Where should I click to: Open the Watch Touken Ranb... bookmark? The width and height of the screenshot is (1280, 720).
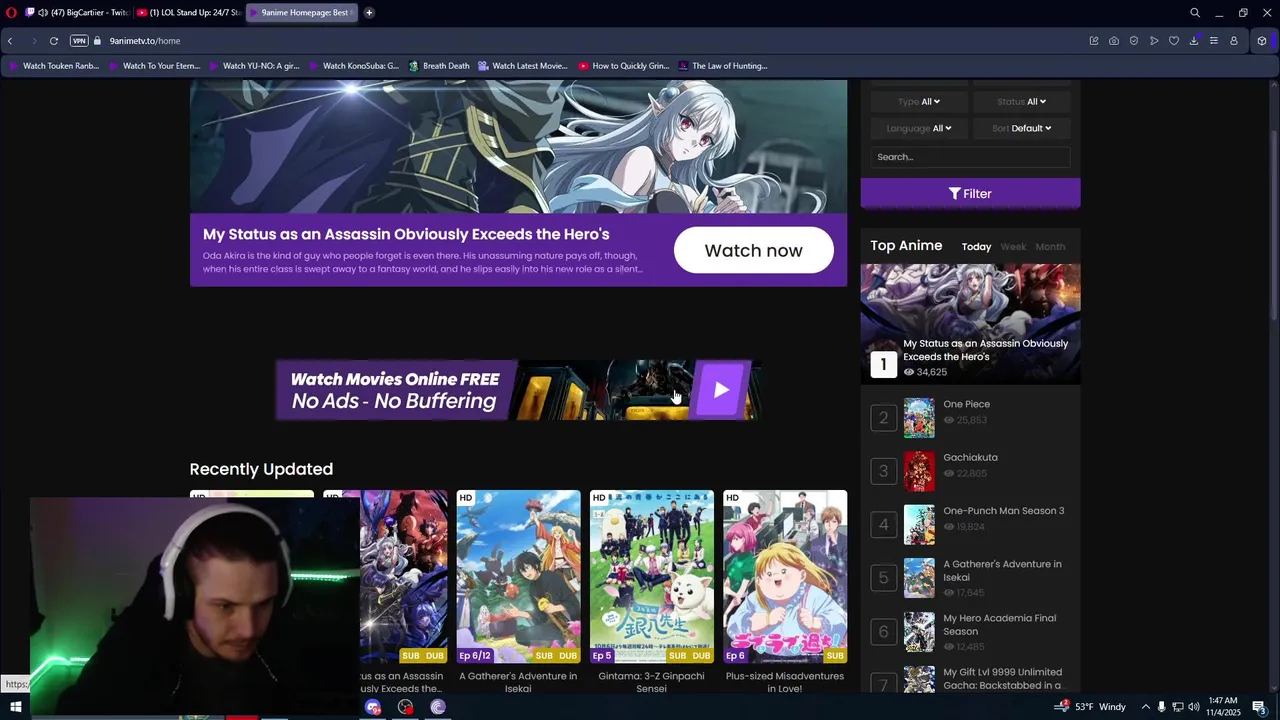54,66
